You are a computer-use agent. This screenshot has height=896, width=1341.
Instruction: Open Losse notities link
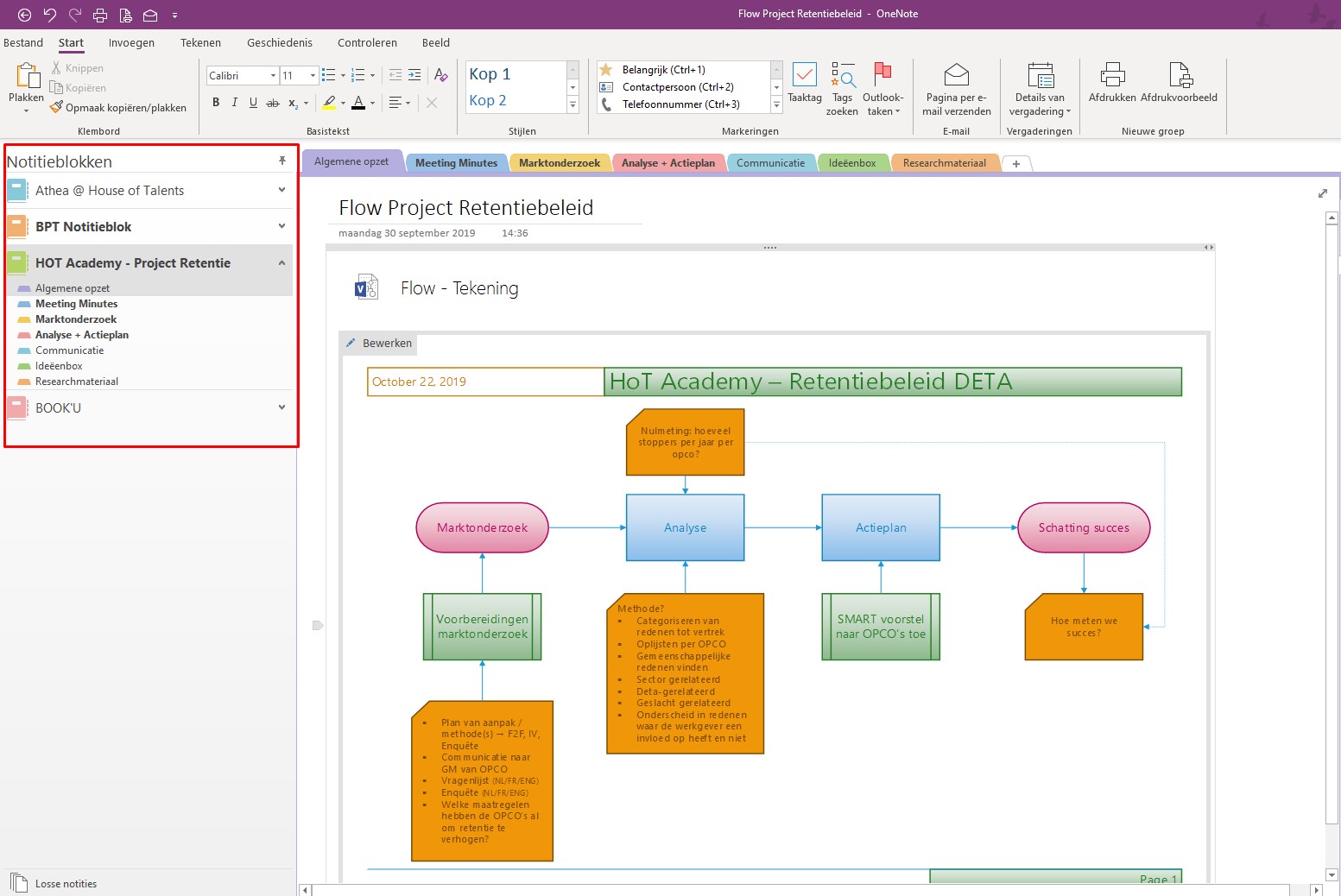[66, 884]
